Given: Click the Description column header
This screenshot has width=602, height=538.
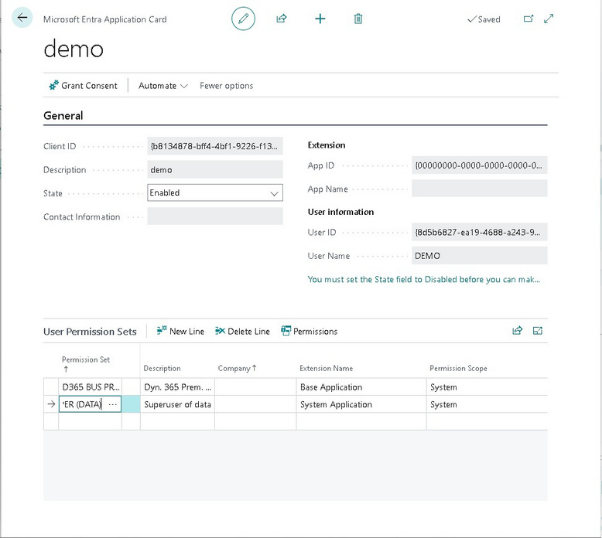Looking at the screenshot, I should click(162, 368).
